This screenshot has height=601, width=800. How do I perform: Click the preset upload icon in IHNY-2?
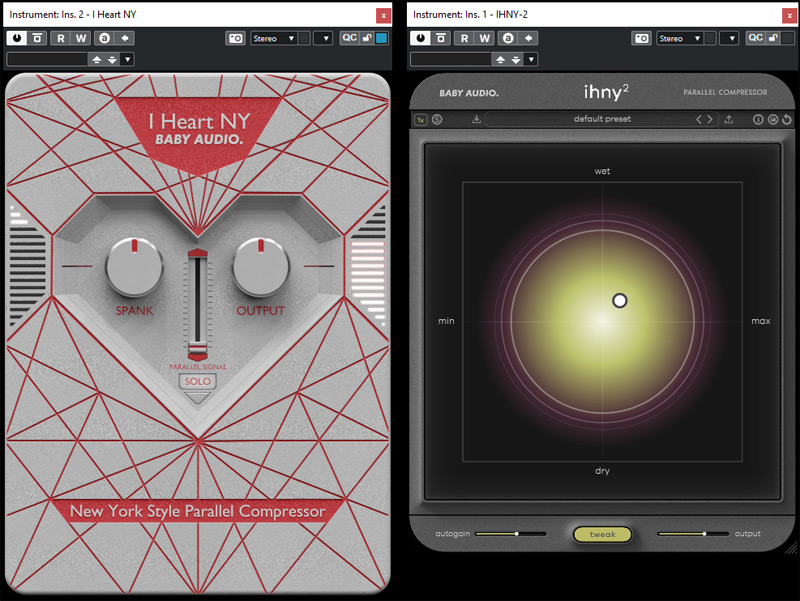click(x=729, y=119)
